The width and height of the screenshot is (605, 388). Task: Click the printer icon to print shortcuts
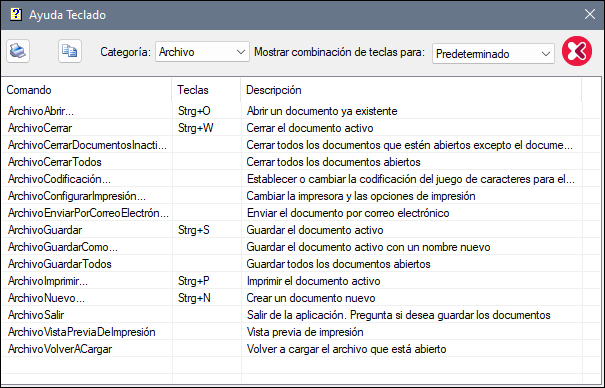click(18, 51)
